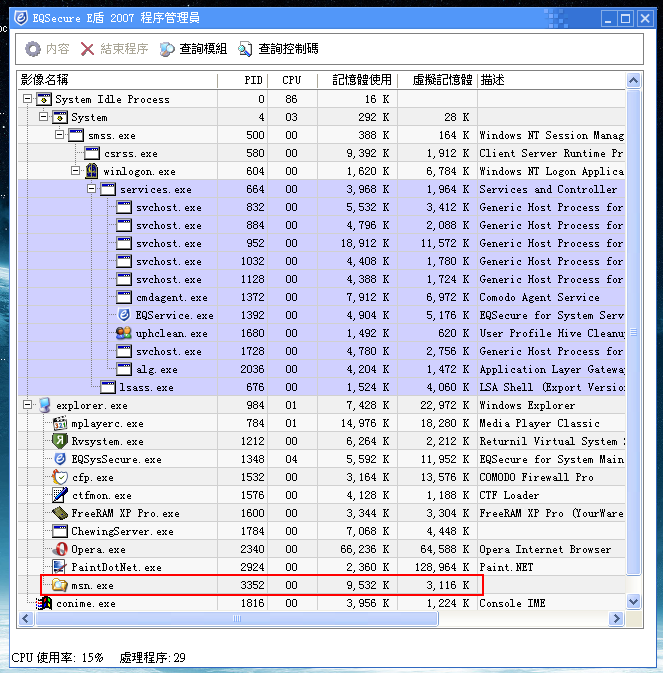Click the winlogon.exe icon

pos(91,171)
